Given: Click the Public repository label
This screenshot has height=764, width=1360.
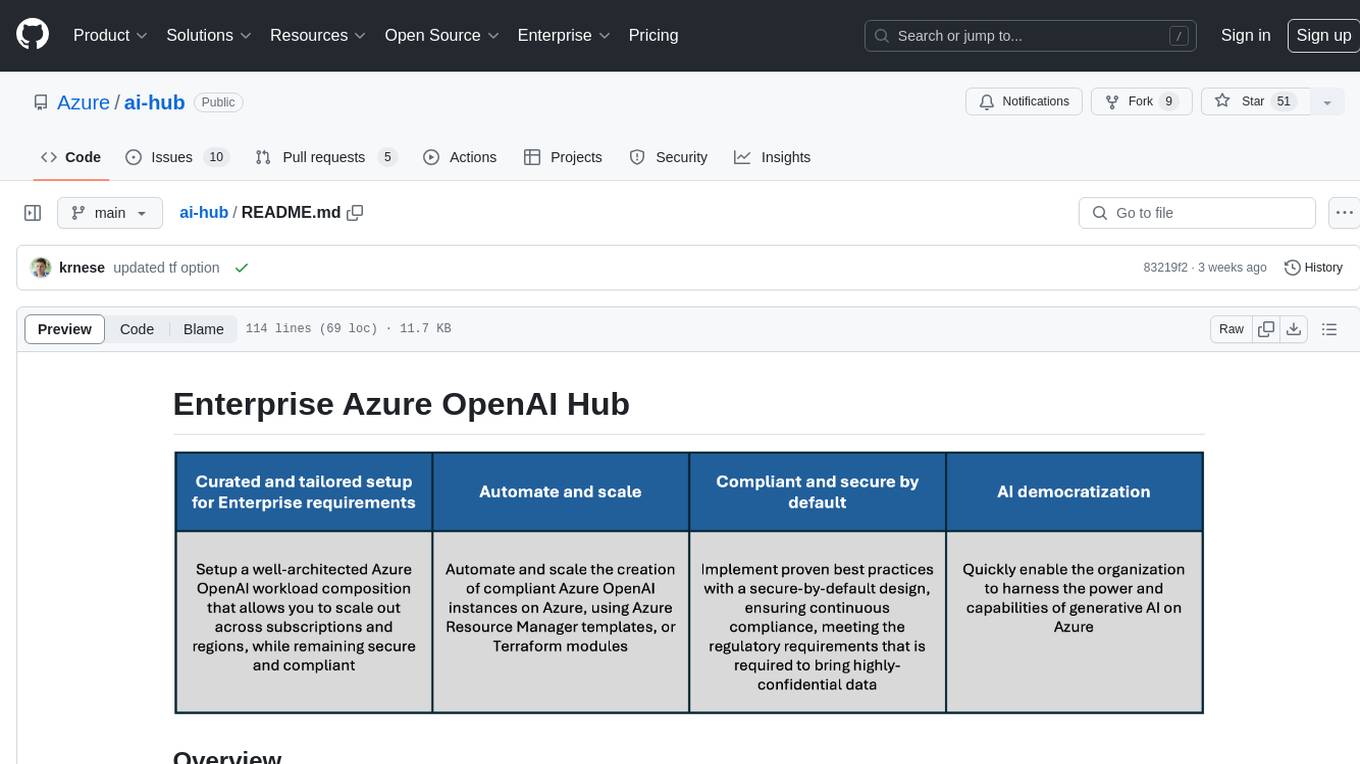Looking at the screenshot, I should [x=218, y=102].
